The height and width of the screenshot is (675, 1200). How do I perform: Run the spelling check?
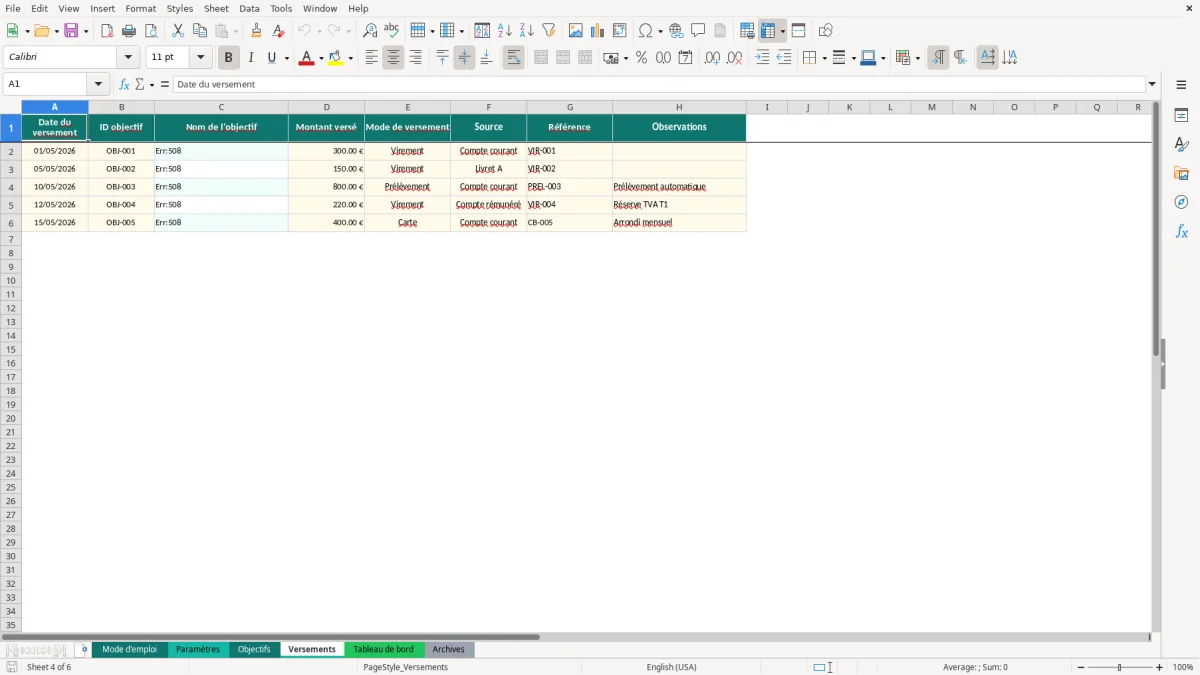click(392, 31)
